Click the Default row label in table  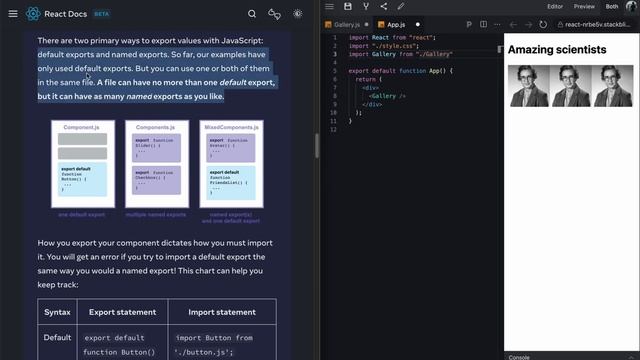pos(57,338)
